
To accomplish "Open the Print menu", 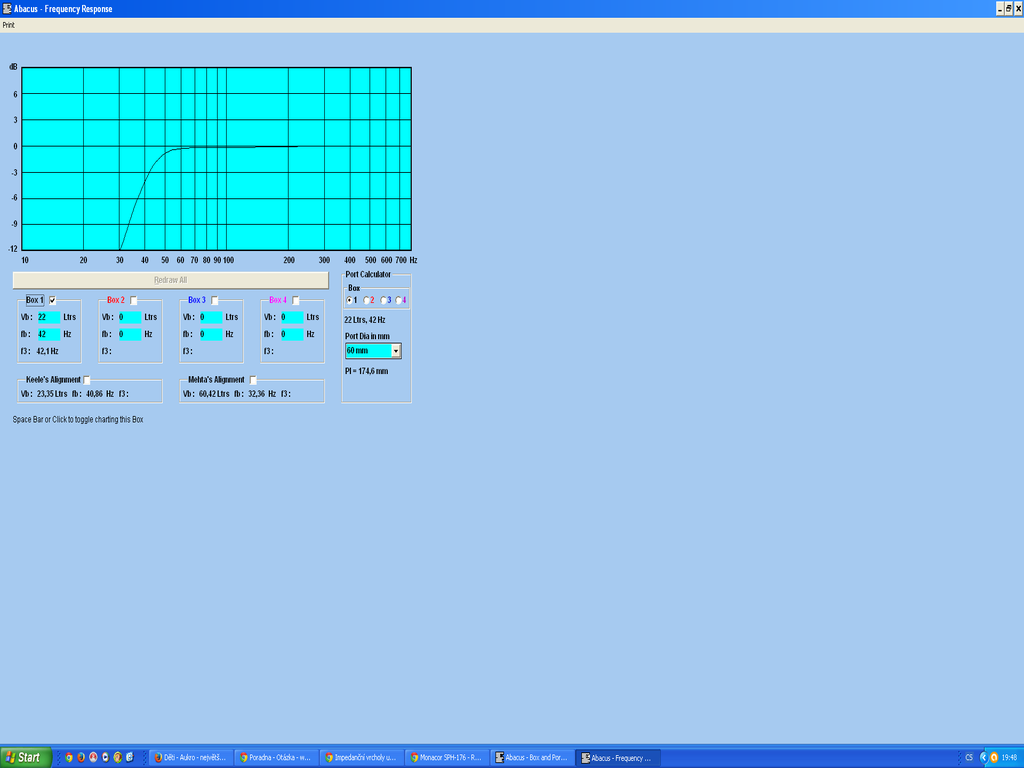I will (8, 25).
